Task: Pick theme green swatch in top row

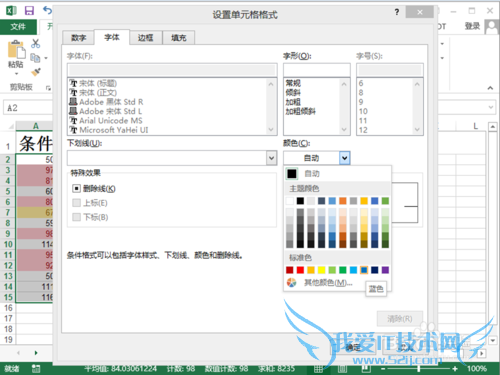Action: click(x=385, y=201)
